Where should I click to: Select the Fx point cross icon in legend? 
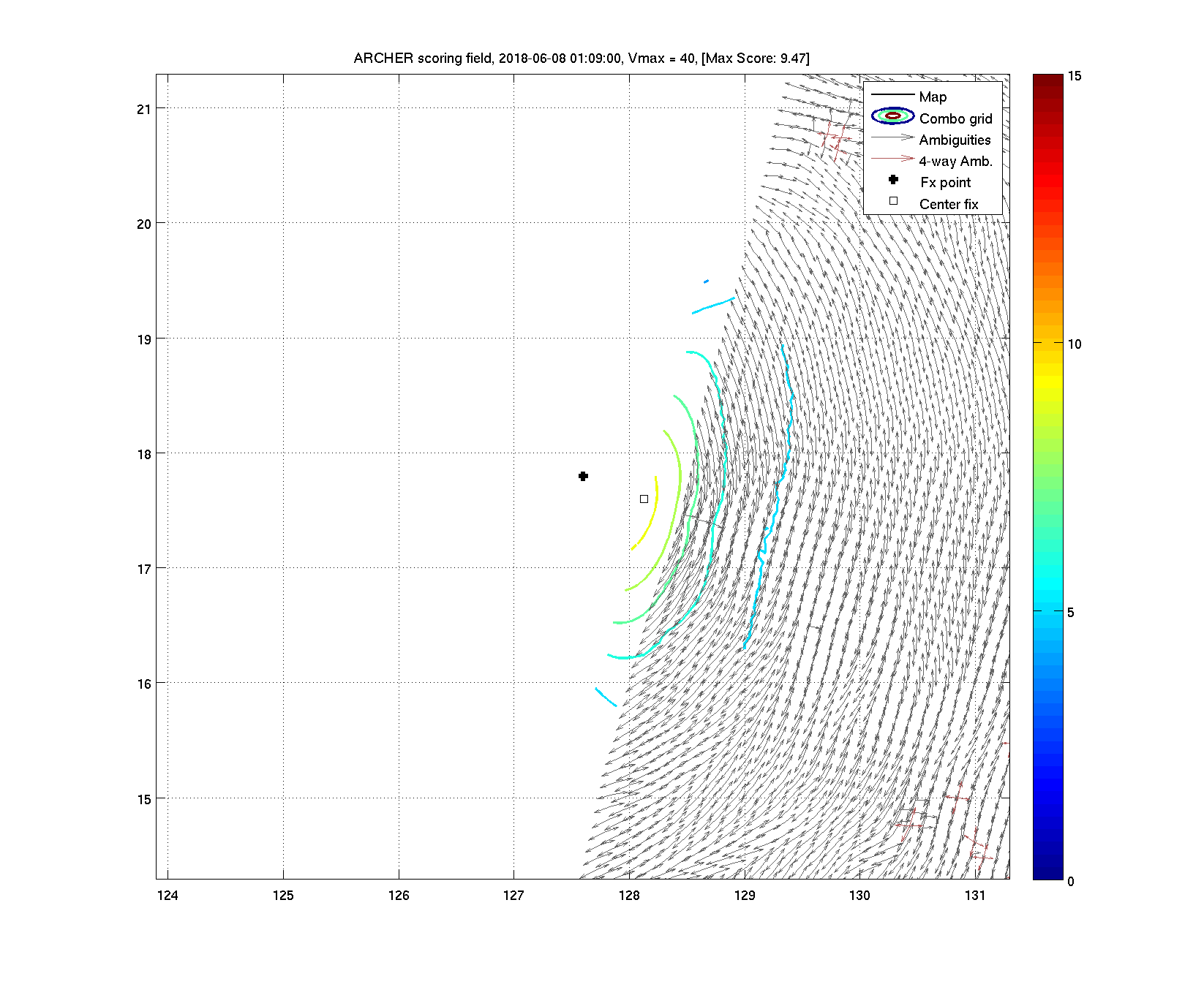pyautogui.click(x=893, y=180)
